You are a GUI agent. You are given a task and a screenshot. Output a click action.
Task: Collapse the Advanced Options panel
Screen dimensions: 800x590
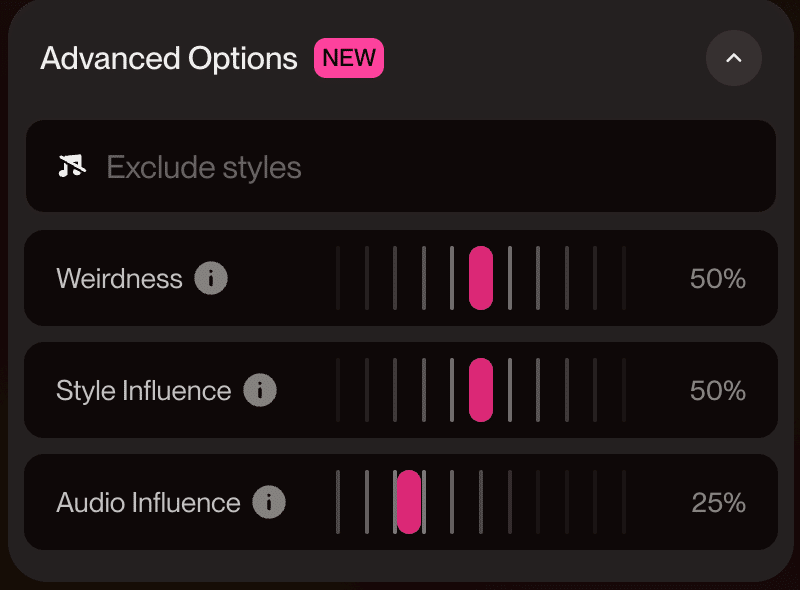click(x=733, y=58)
